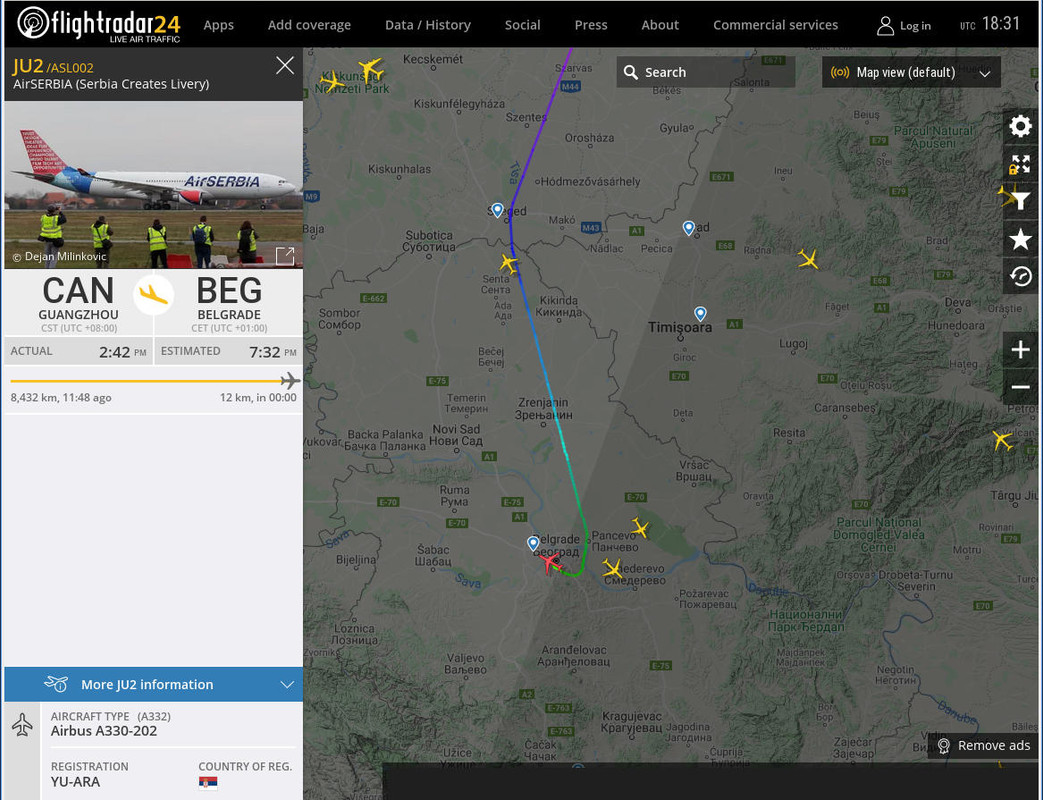Open Commercial services page
The image size is (1043, 800).
776,25
